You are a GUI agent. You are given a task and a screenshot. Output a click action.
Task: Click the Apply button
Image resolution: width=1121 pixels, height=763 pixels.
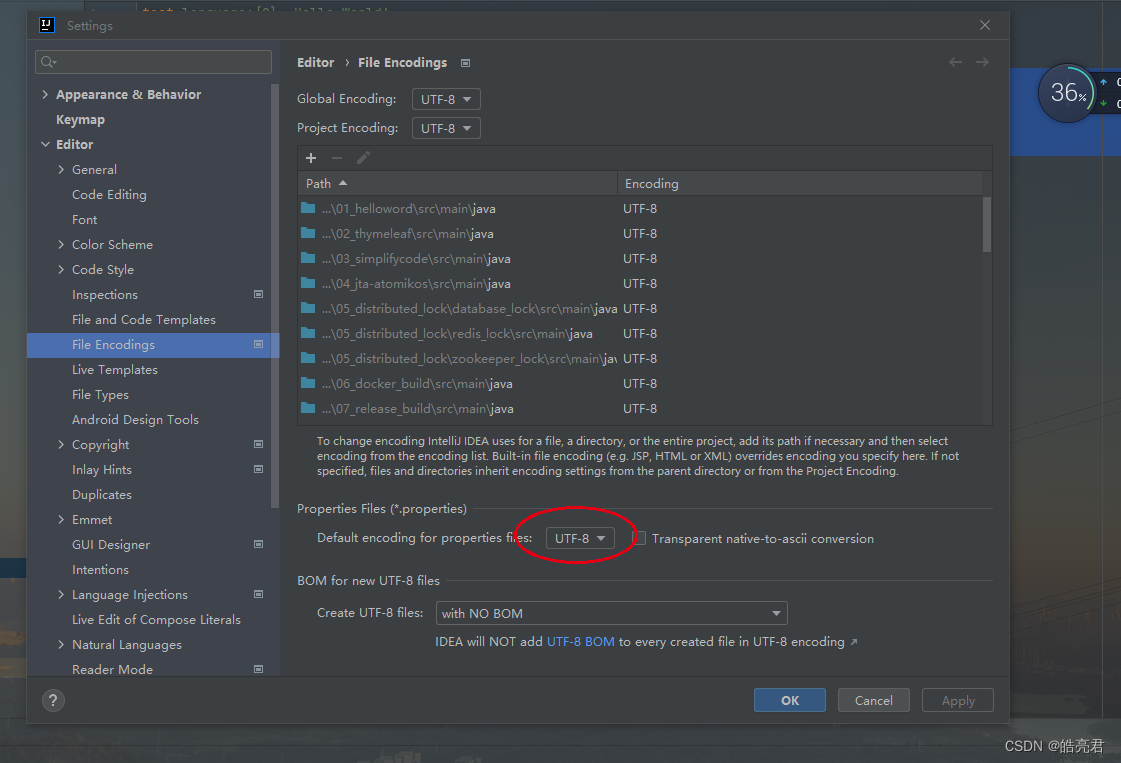pyautogui.click(x=958, y=700)
